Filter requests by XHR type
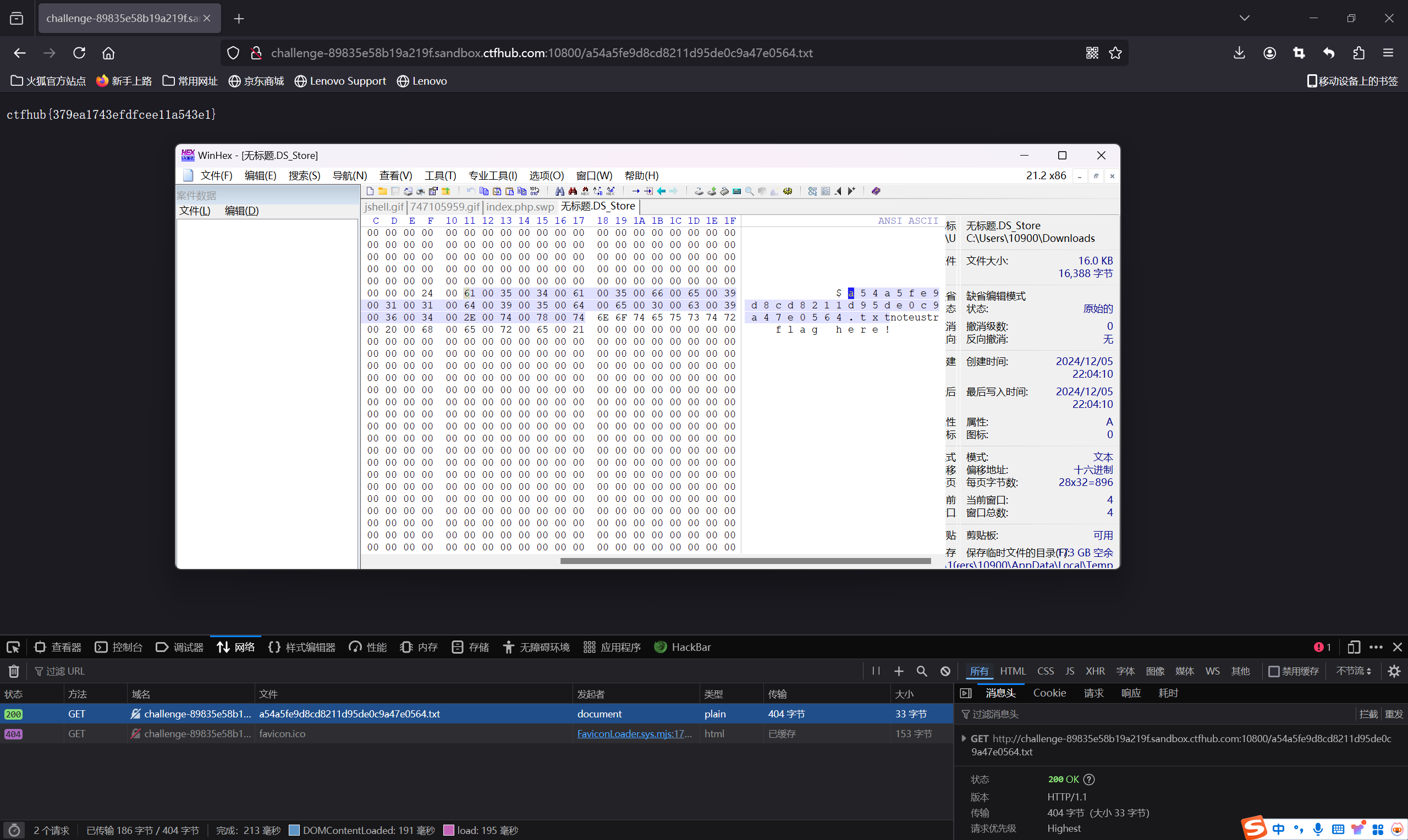Screen dimensions: 1408x840 [1095, 671]
